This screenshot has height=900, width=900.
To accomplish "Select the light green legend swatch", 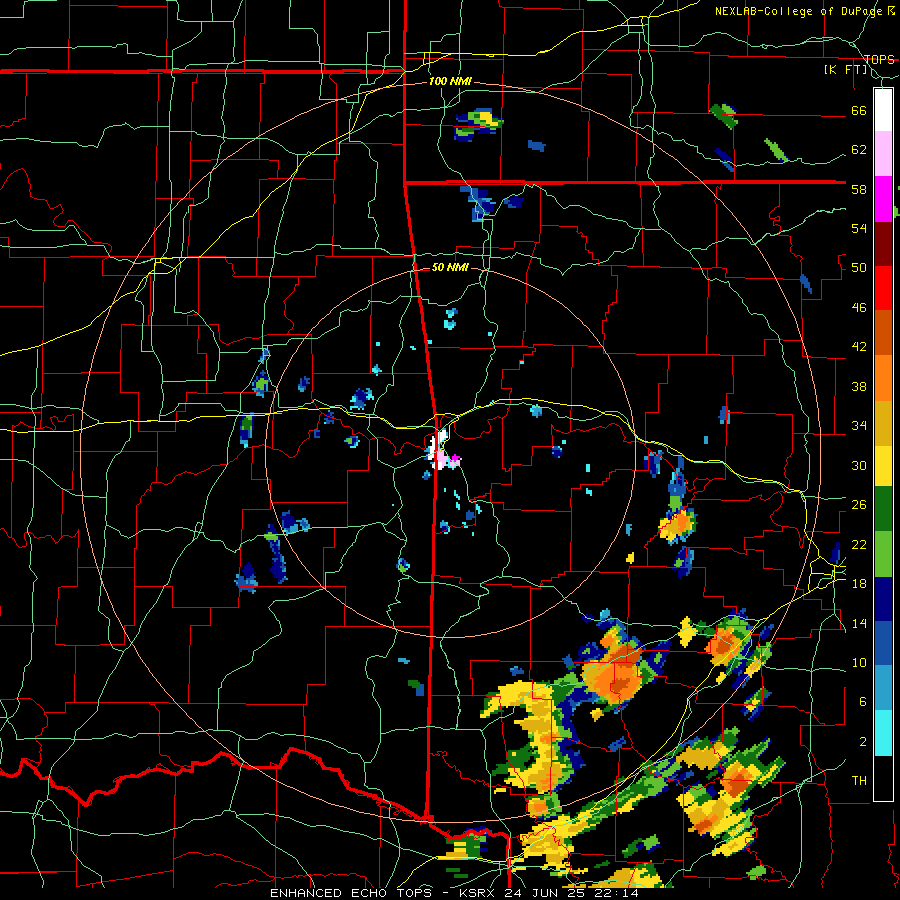I will coord(883,554).
